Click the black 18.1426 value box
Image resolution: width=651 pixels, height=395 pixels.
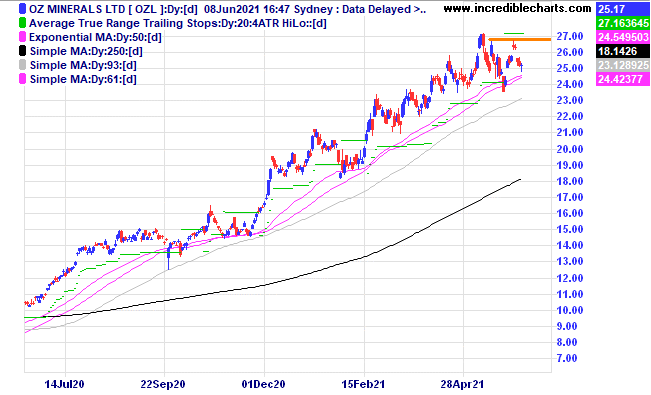tap(623, 51)
